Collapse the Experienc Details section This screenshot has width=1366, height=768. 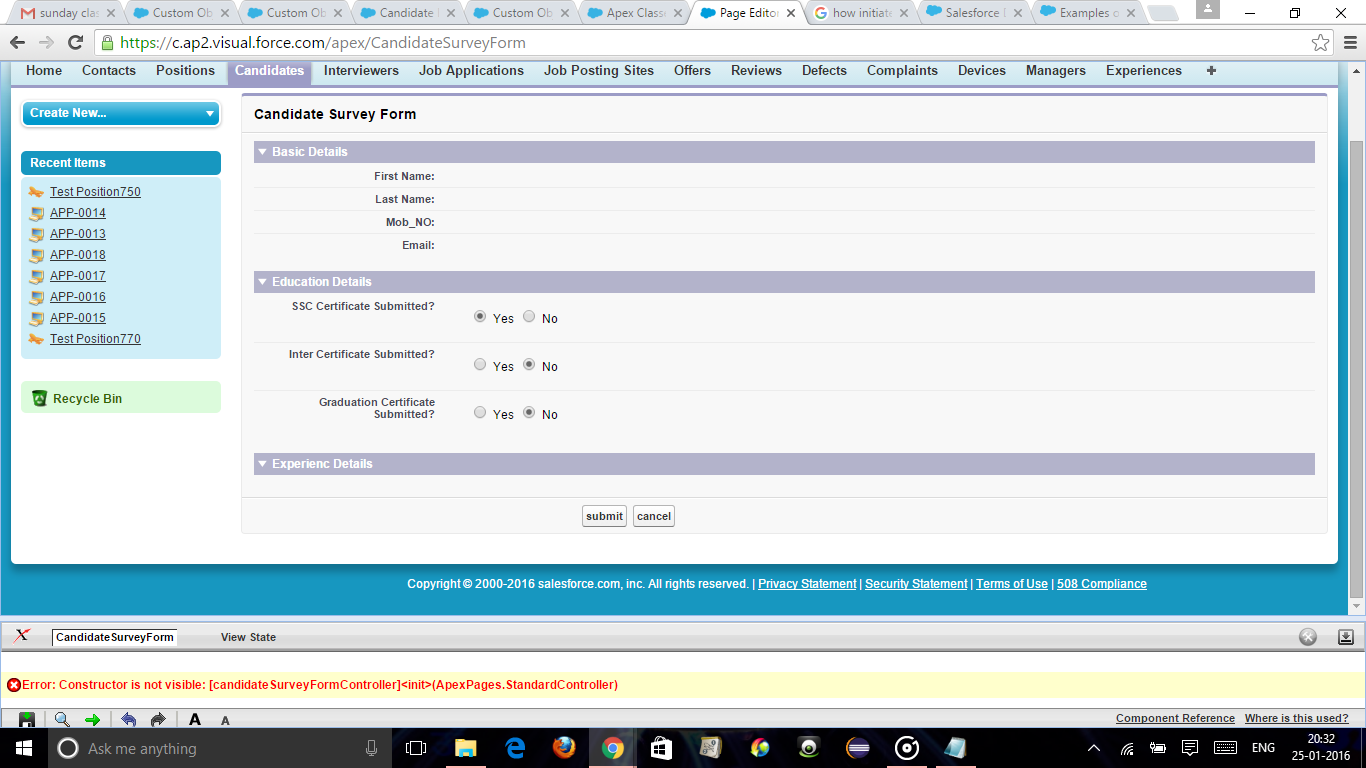262,464
